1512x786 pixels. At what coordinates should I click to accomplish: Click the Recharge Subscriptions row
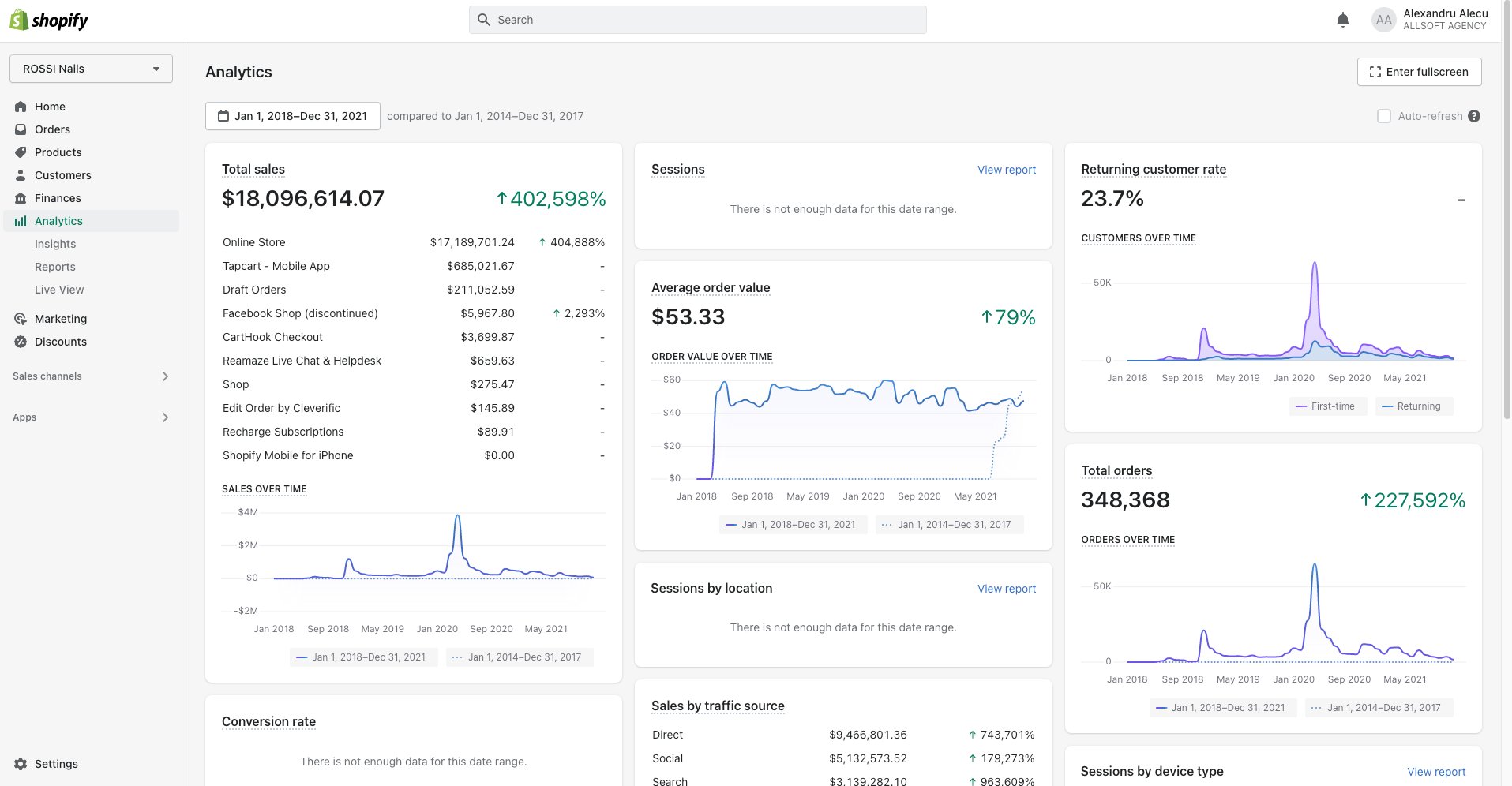pyautogui.click(x=414, y=432)
